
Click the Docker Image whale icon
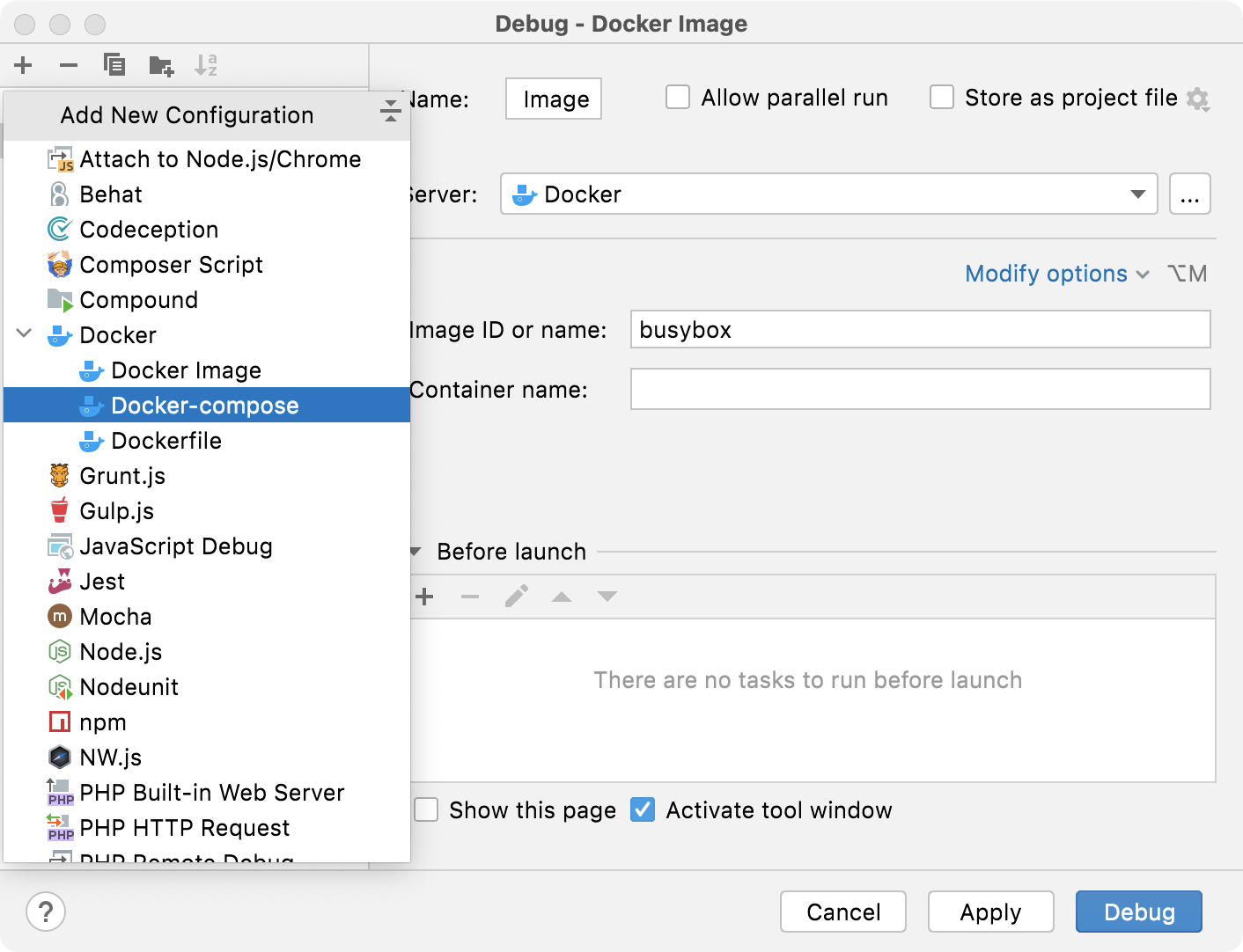point(92,370)
